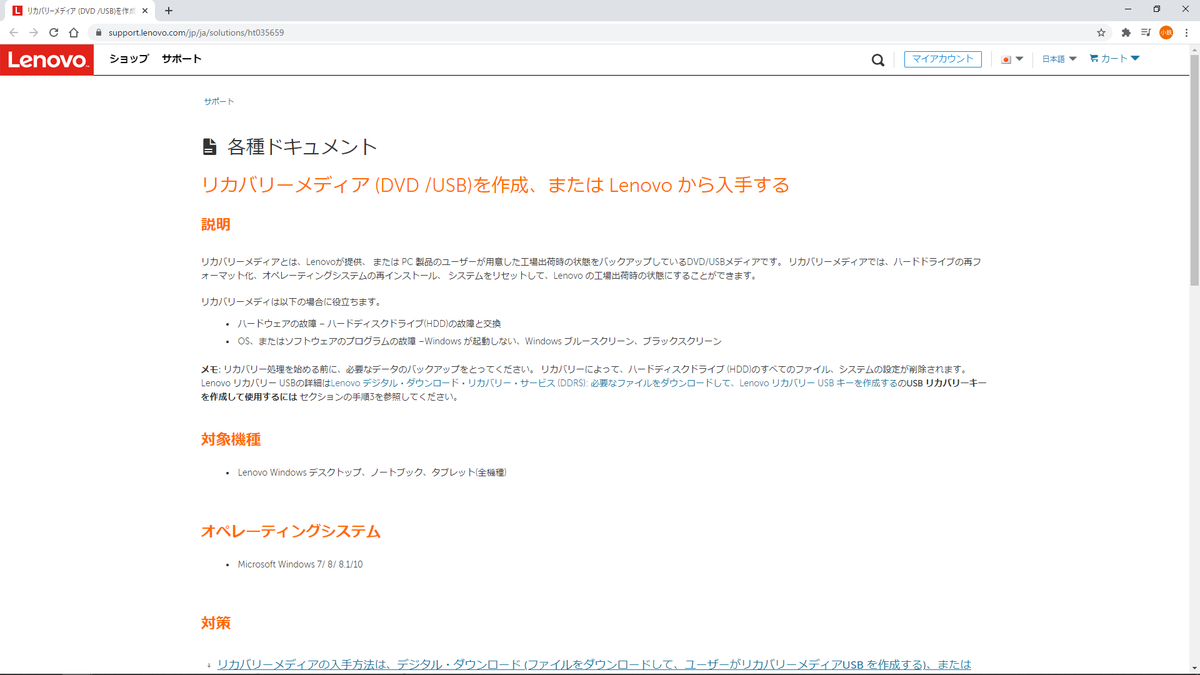Screen dimensions: 1200x675
Task: Open the site search magnifier icon
Action: 878,59
